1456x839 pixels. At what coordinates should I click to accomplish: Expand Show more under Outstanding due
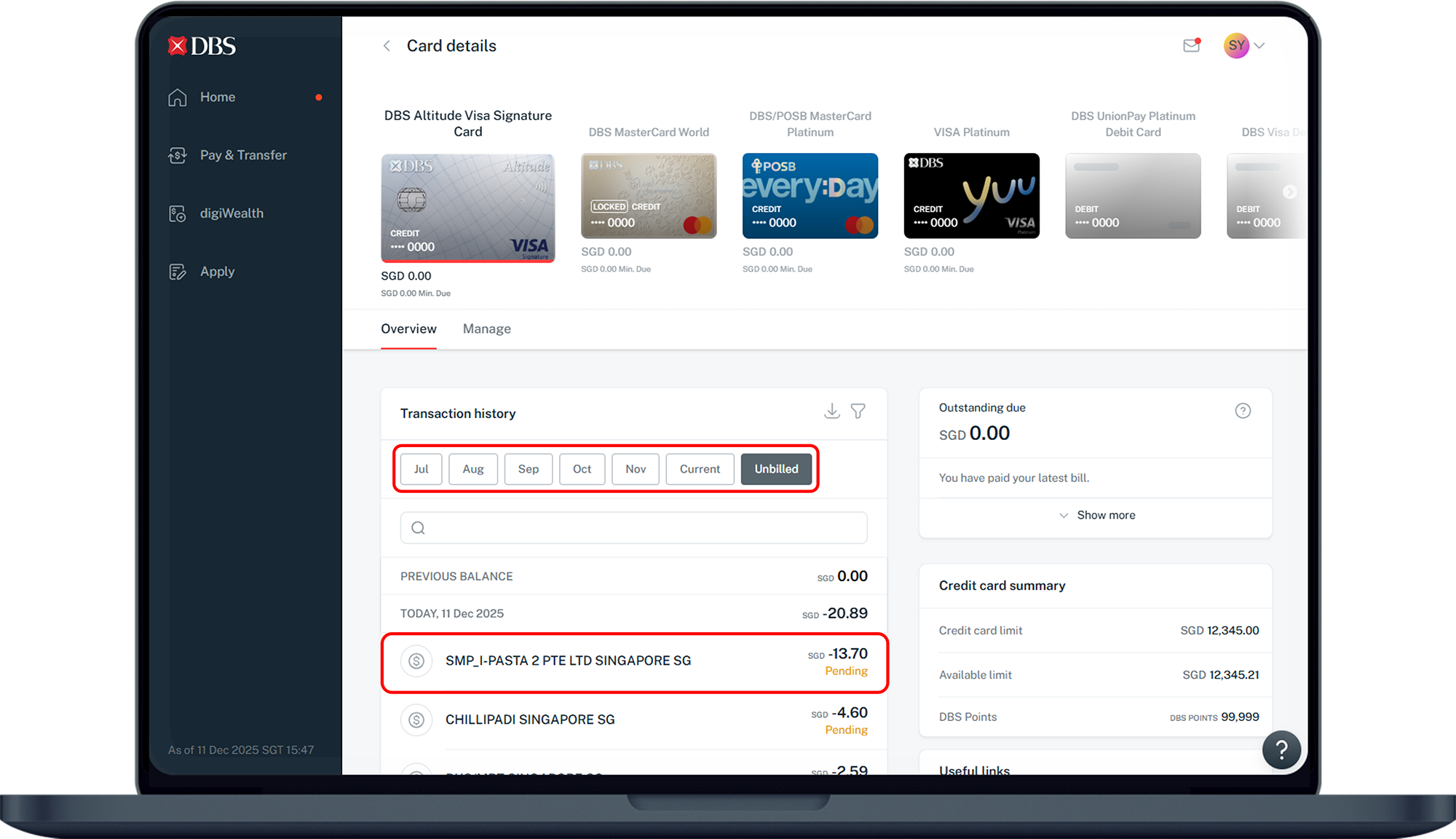1097,515
